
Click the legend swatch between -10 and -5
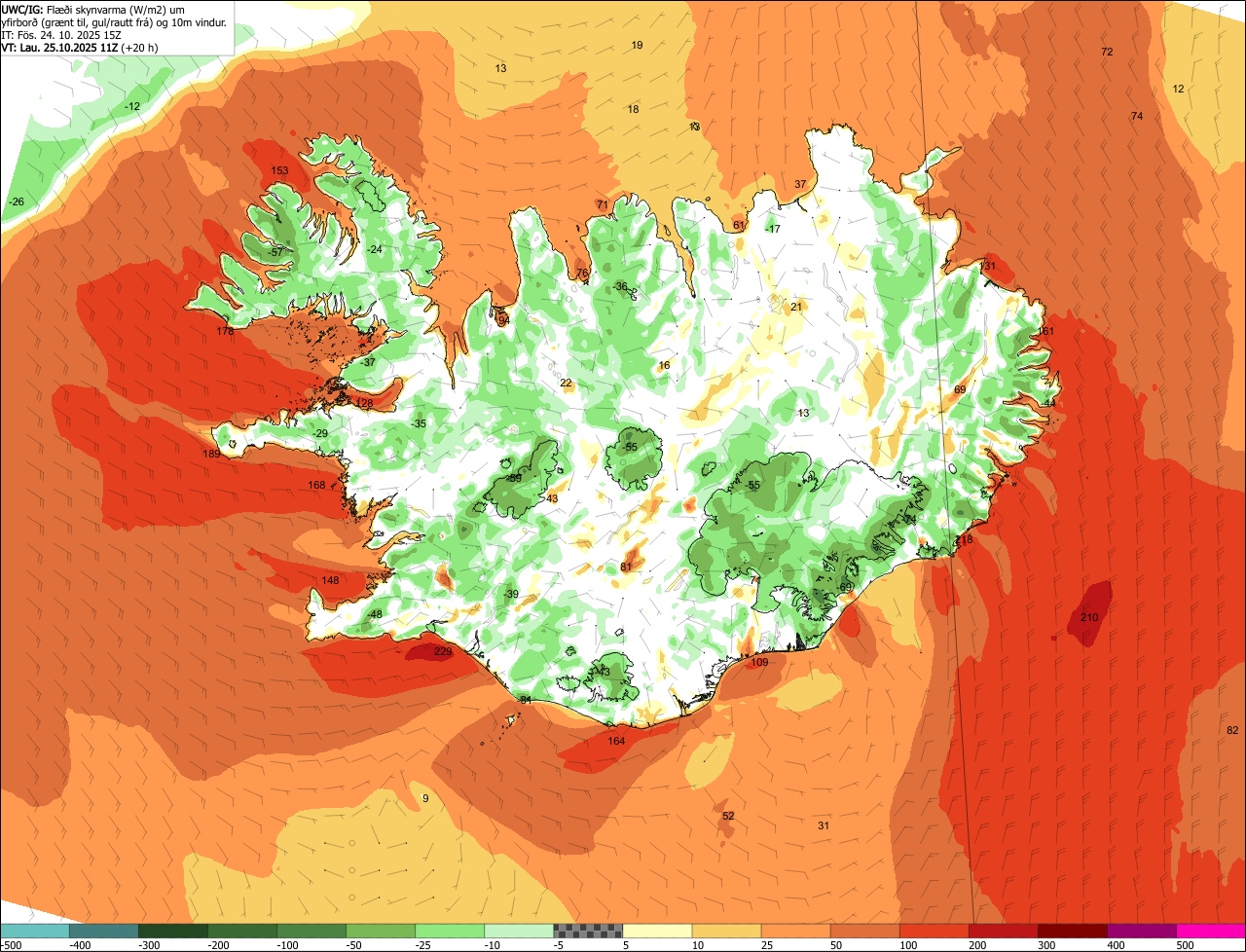519,932
